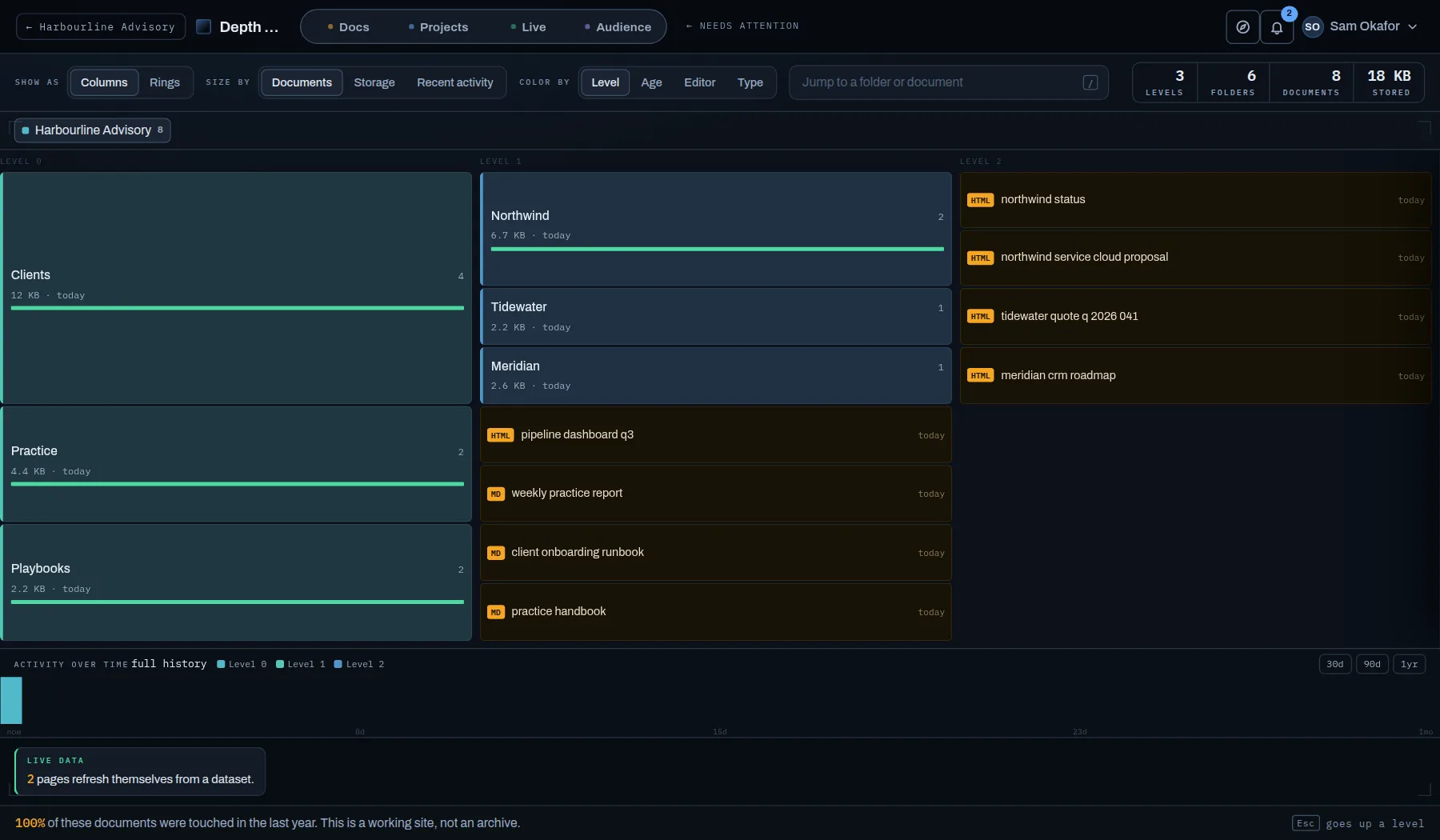Expand the Clients folder
This screenshot has height=840, width=1440.
pos(237,288)
